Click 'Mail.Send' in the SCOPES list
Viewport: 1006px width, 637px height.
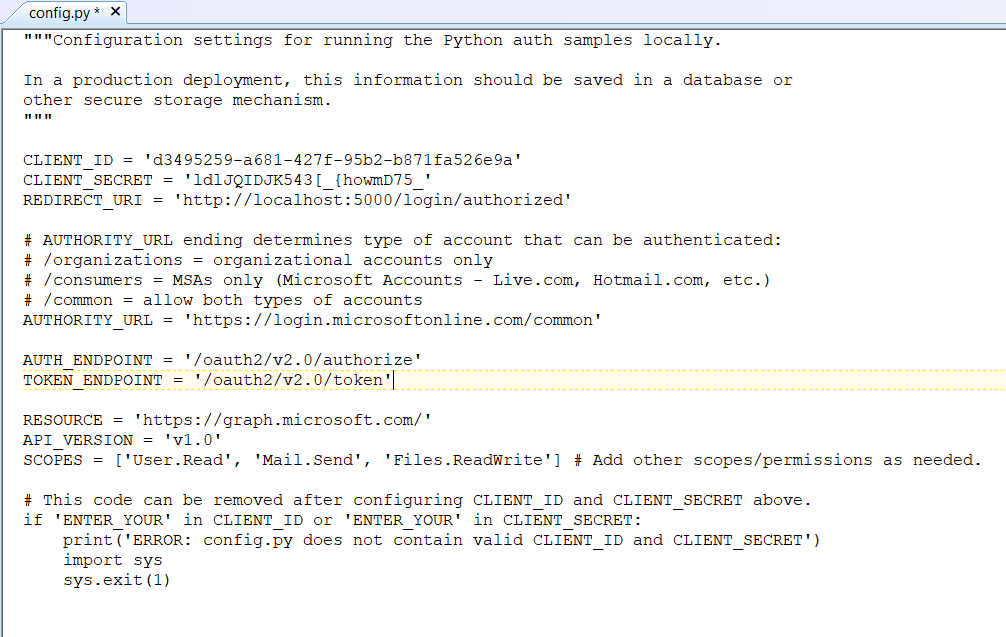coord(298,460)
